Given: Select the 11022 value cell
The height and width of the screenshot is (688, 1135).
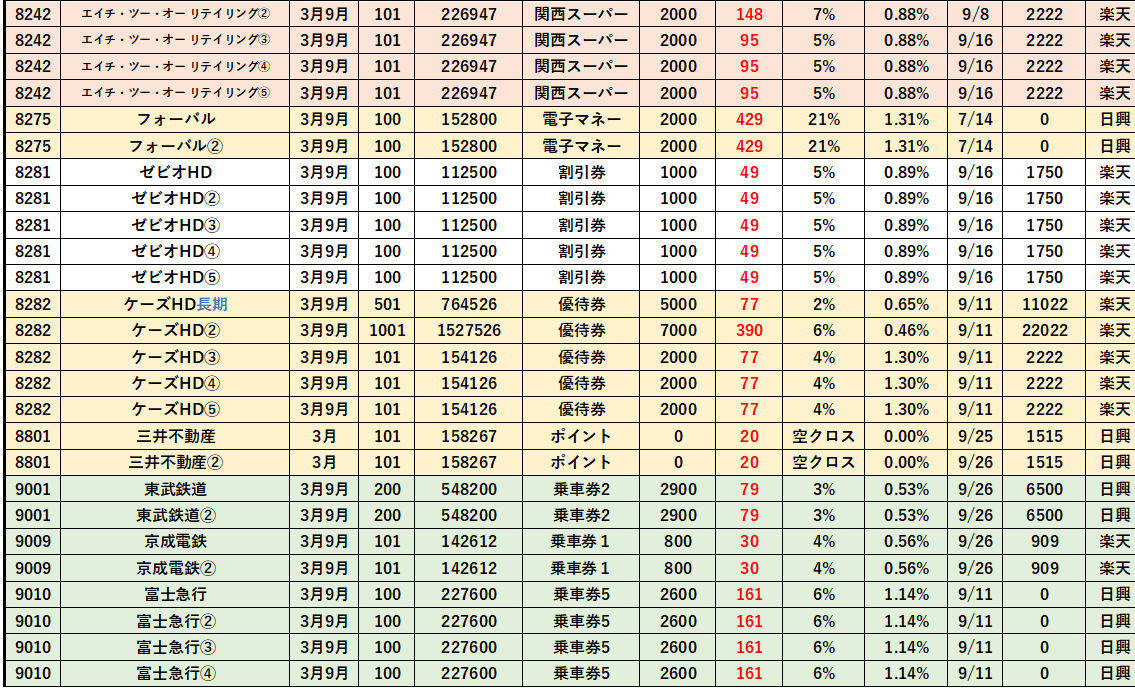Looking at the screenshot, I should (x=1044, y=304).
